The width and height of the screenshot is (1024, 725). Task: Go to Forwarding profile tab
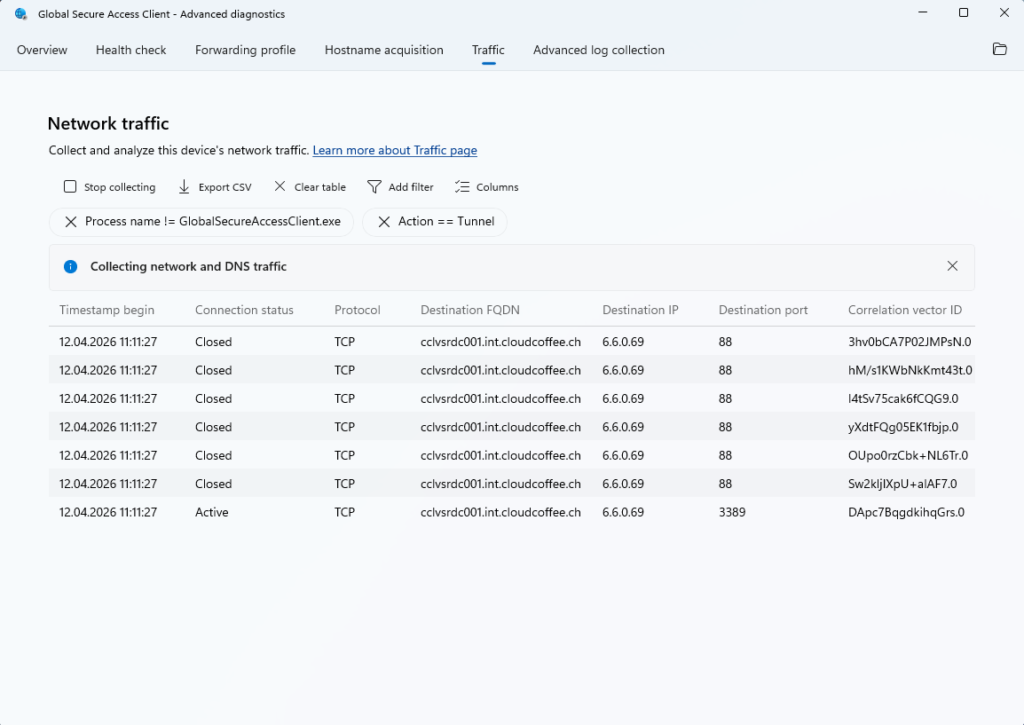pyautogui.click(x=245, y=50)
